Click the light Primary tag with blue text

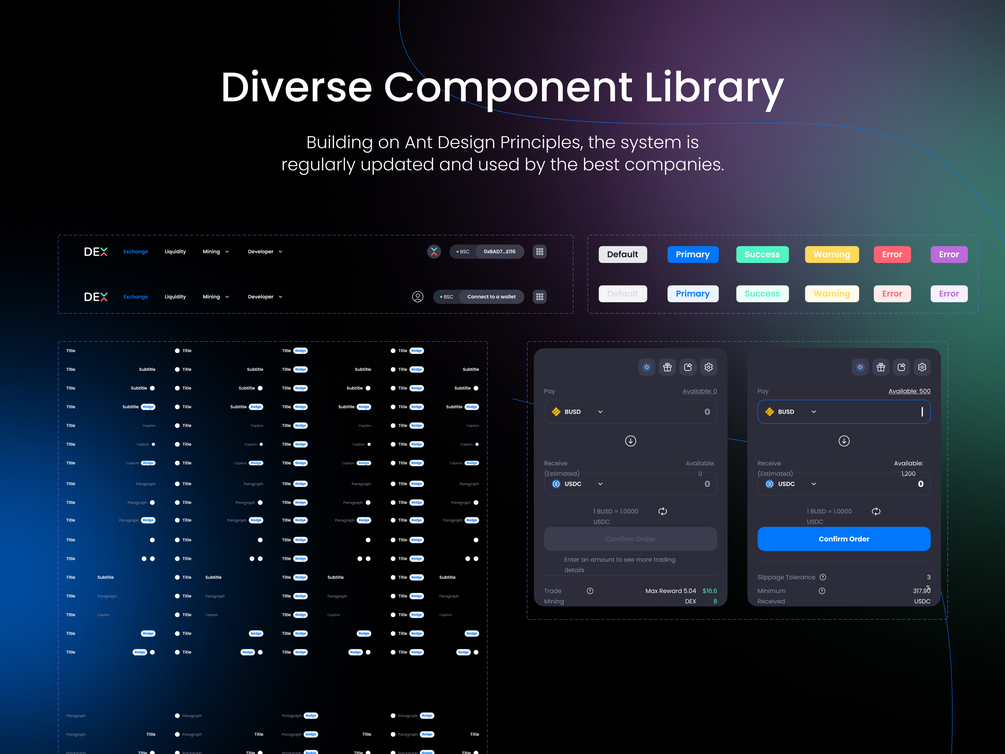[693, 294]
